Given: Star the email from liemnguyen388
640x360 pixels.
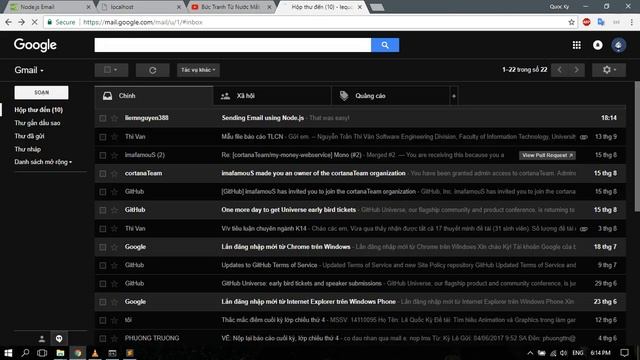Looking at the screenshot, I should (x=114, y=118).
